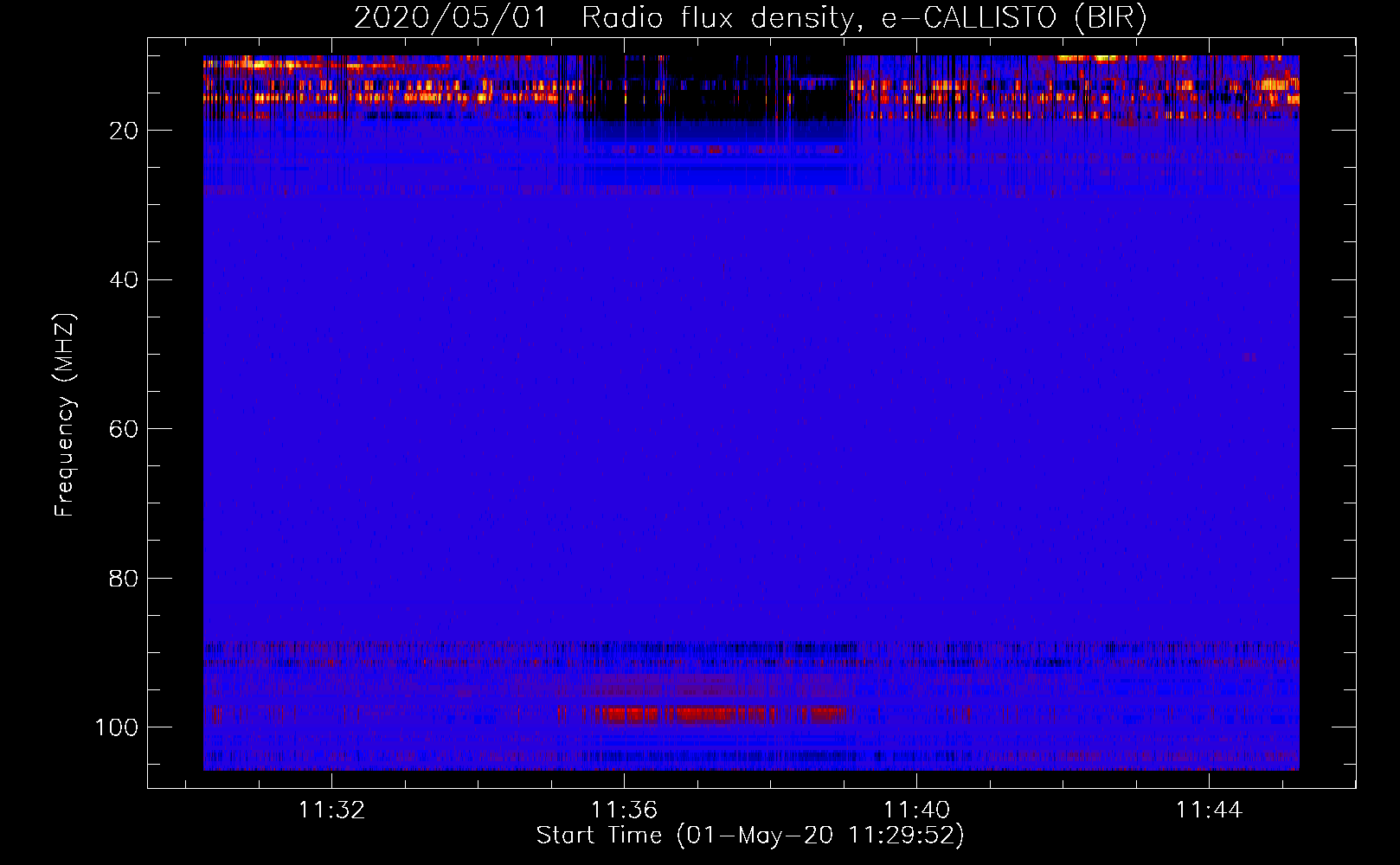
Task: Click the 'Frequency (MHZ)' axis label
Action: 65,415
